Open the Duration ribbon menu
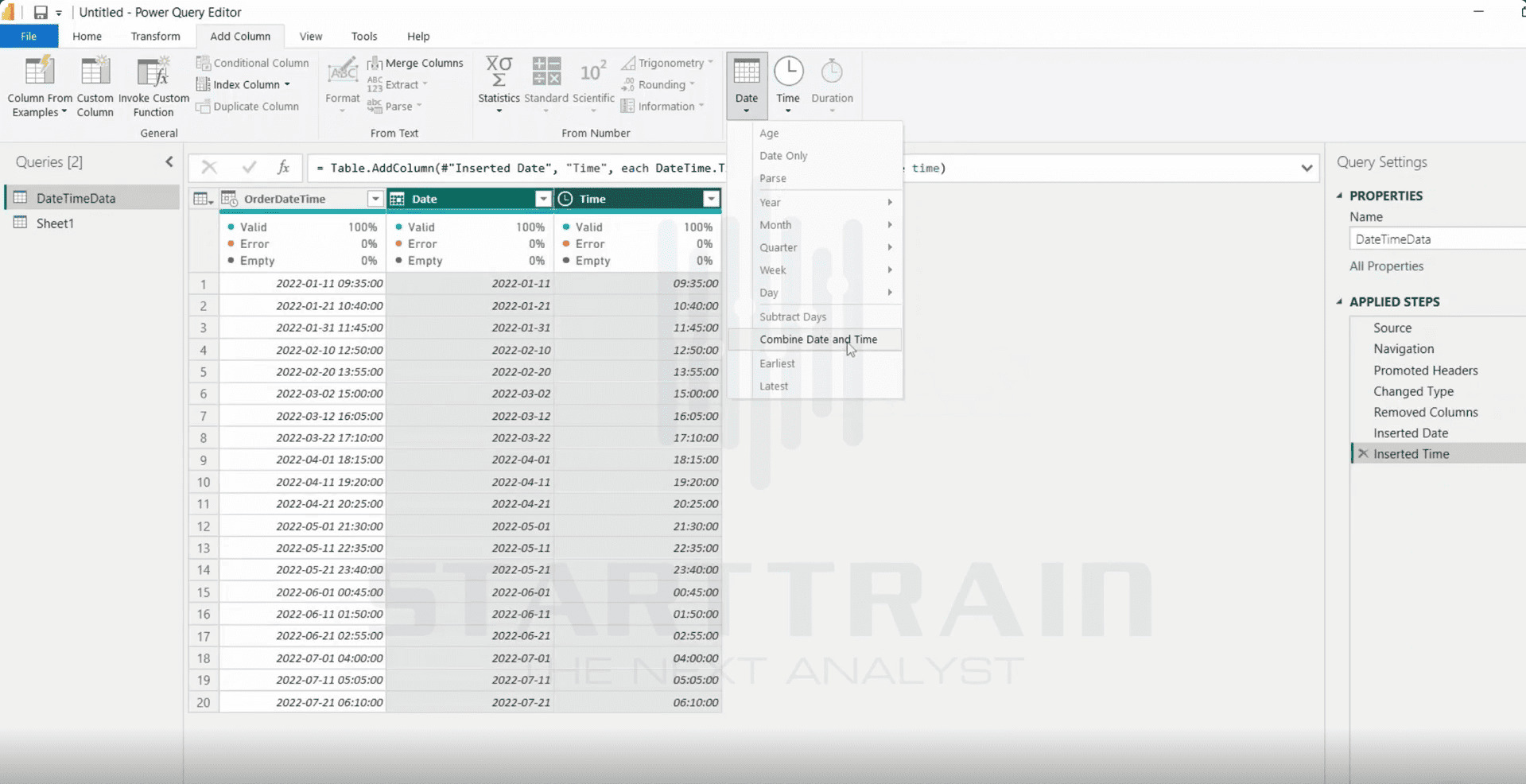This screenshot has height=784, width=1526. [x=832, y=85]
